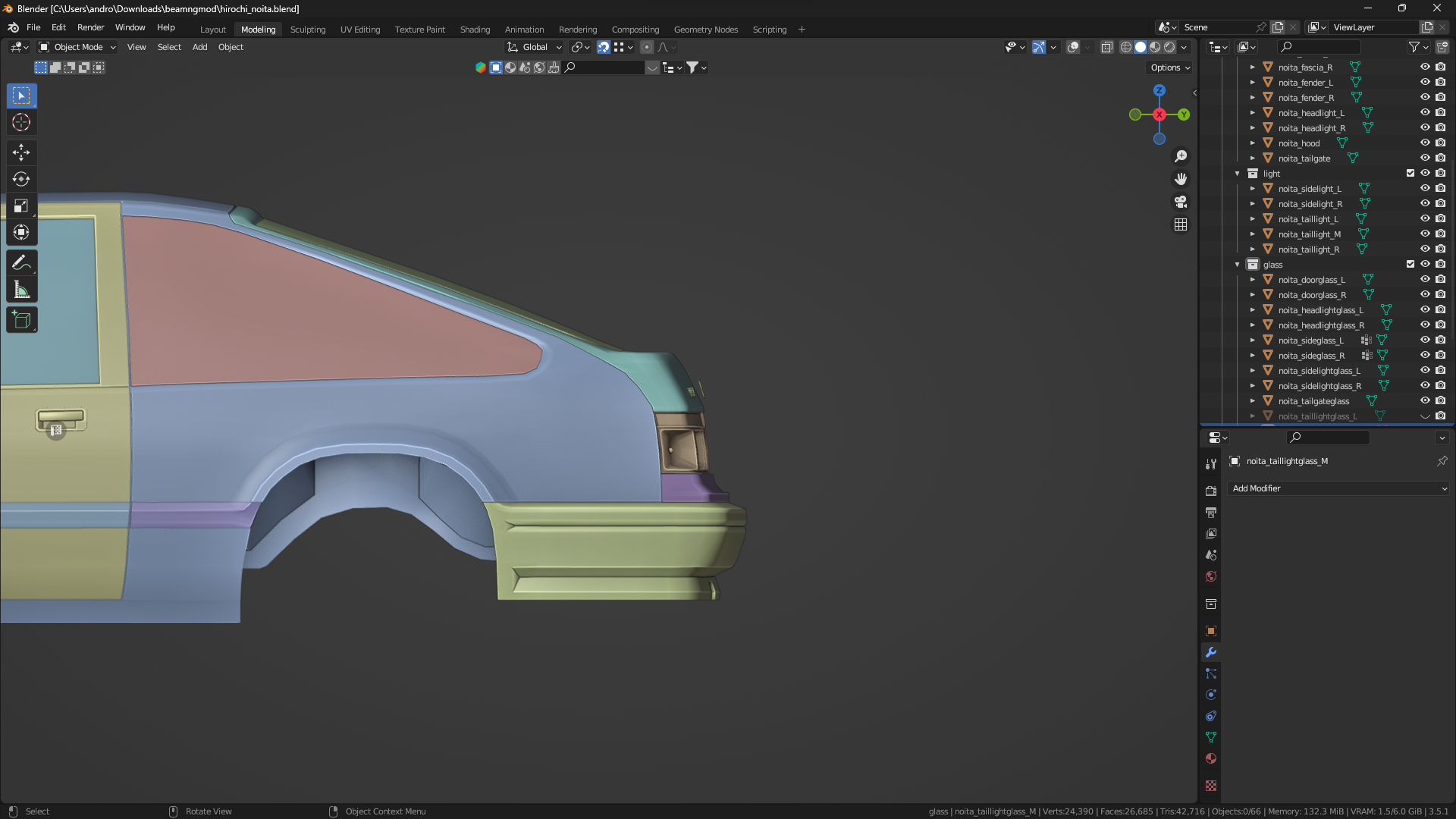Toggle the snapping magnet button
Viewport: 1456px width, 819px height.
click(604, 47)
